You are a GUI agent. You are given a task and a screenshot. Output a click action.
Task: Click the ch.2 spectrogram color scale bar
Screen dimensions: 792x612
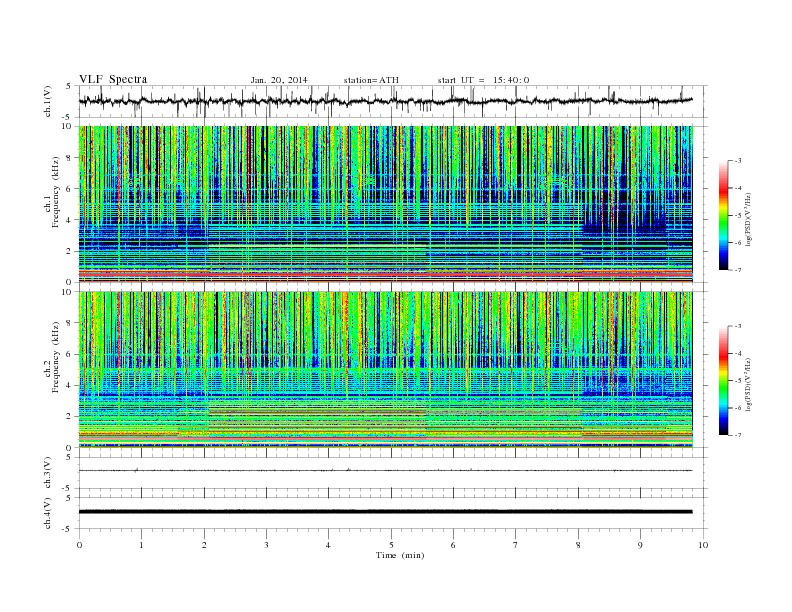723,380
